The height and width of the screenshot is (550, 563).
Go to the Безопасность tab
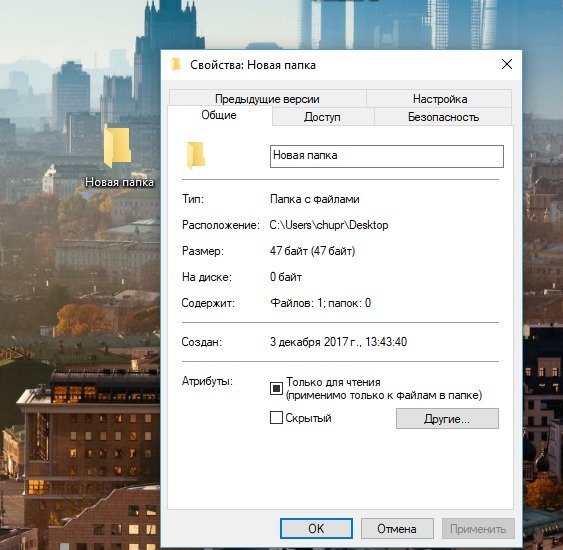(443, 117)
